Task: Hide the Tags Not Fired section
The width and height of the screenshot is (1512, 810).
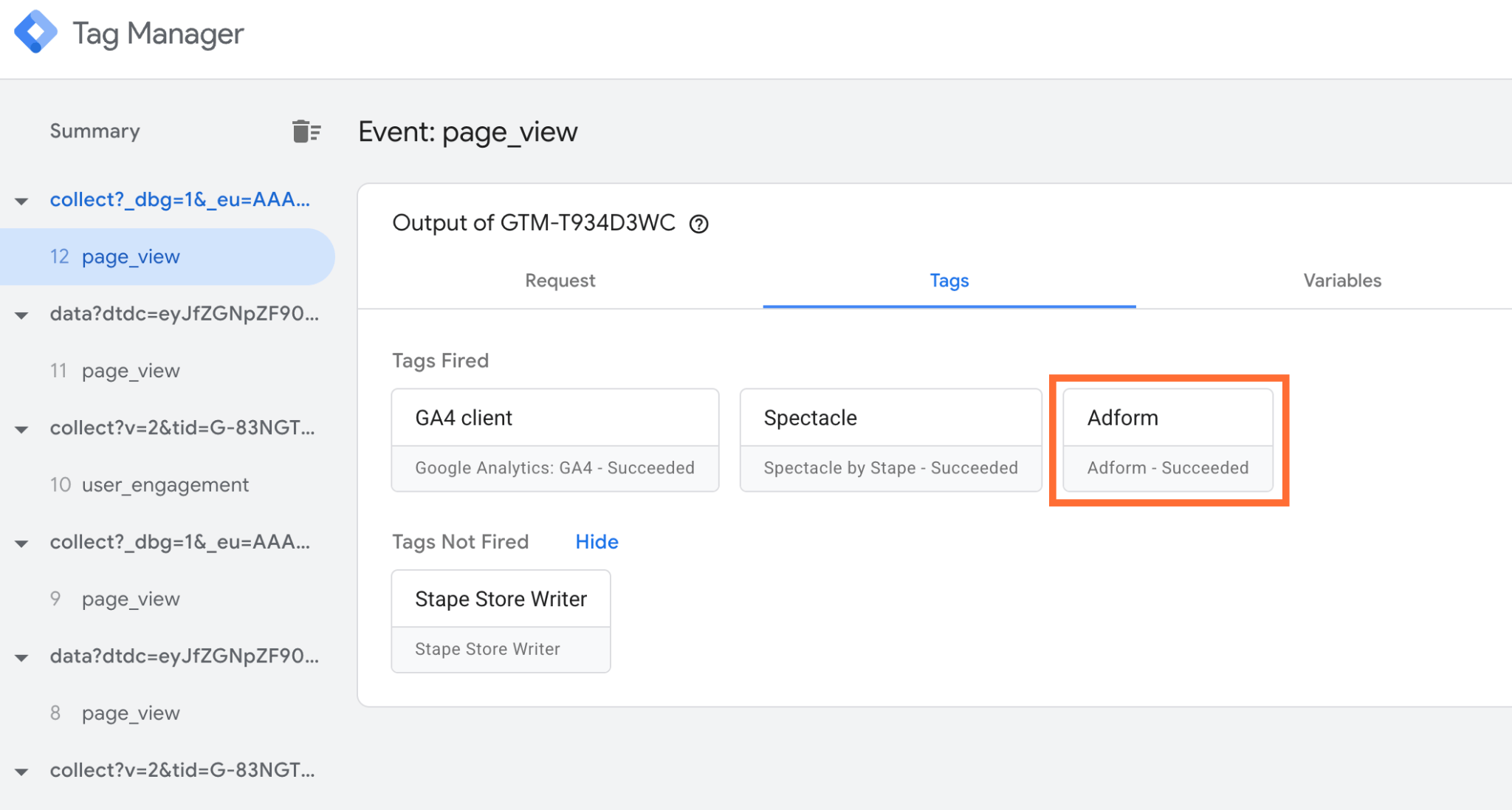Action: point(597,542)
